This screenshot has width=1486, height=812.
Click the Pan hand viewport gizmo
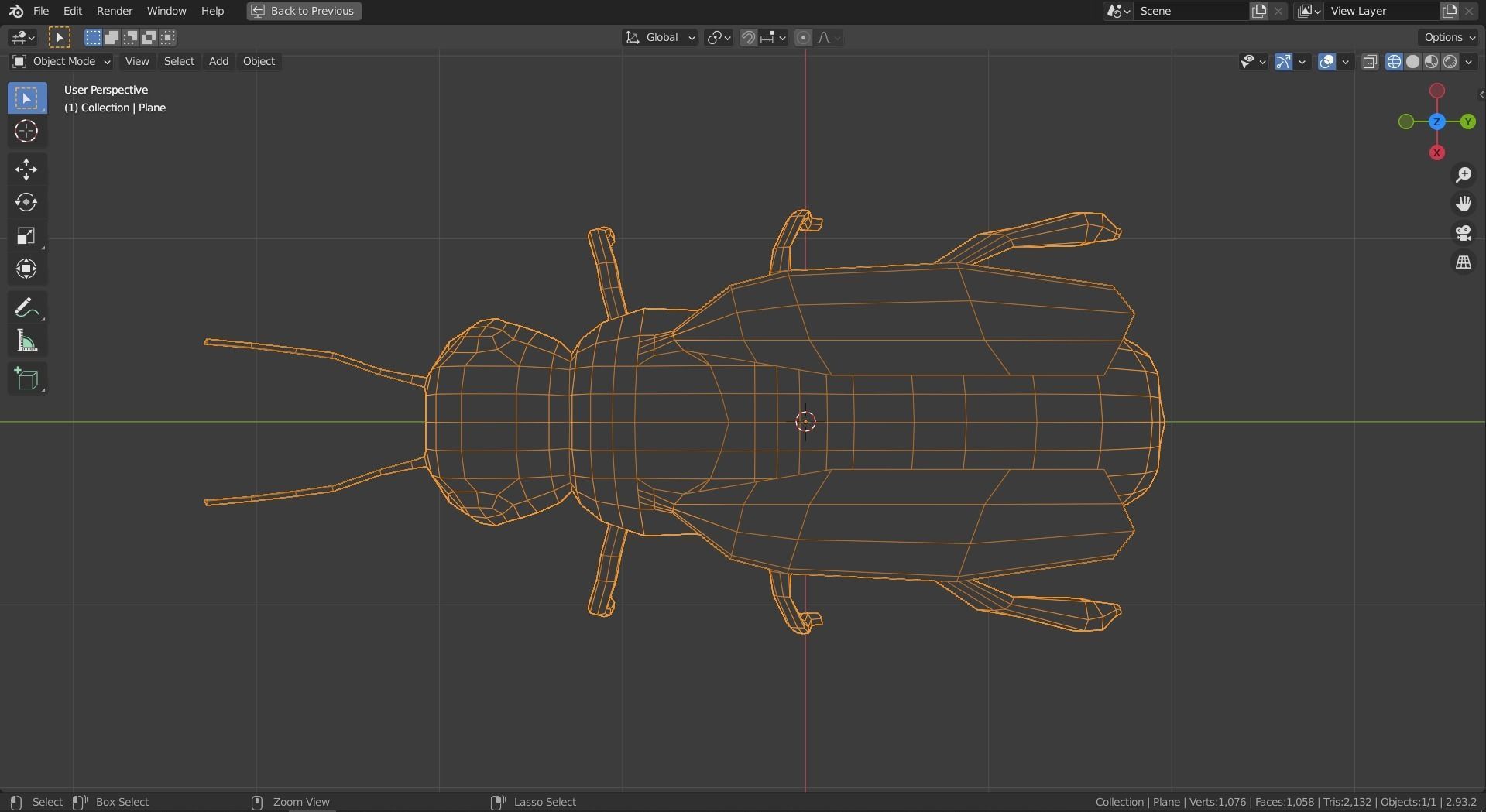pos(1464,204)
